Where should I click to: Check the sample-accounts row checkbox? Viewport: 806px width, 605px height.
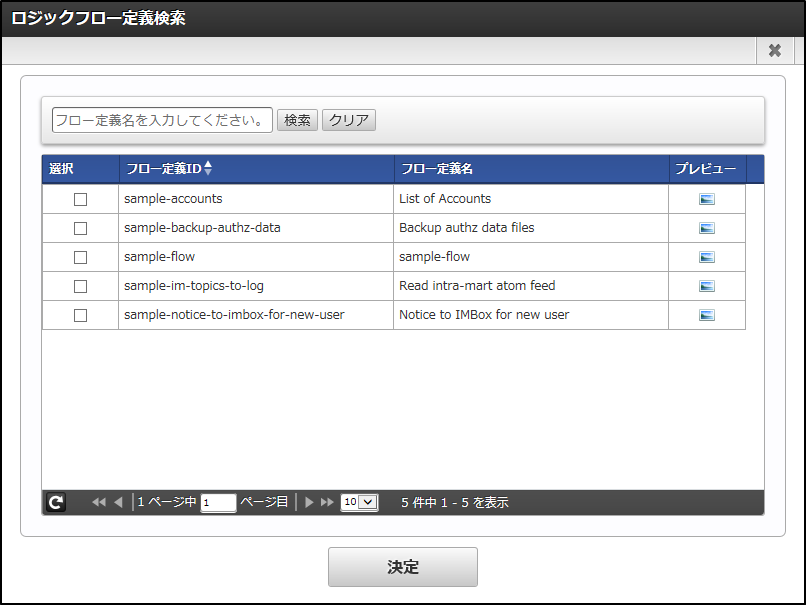[80, 199]
